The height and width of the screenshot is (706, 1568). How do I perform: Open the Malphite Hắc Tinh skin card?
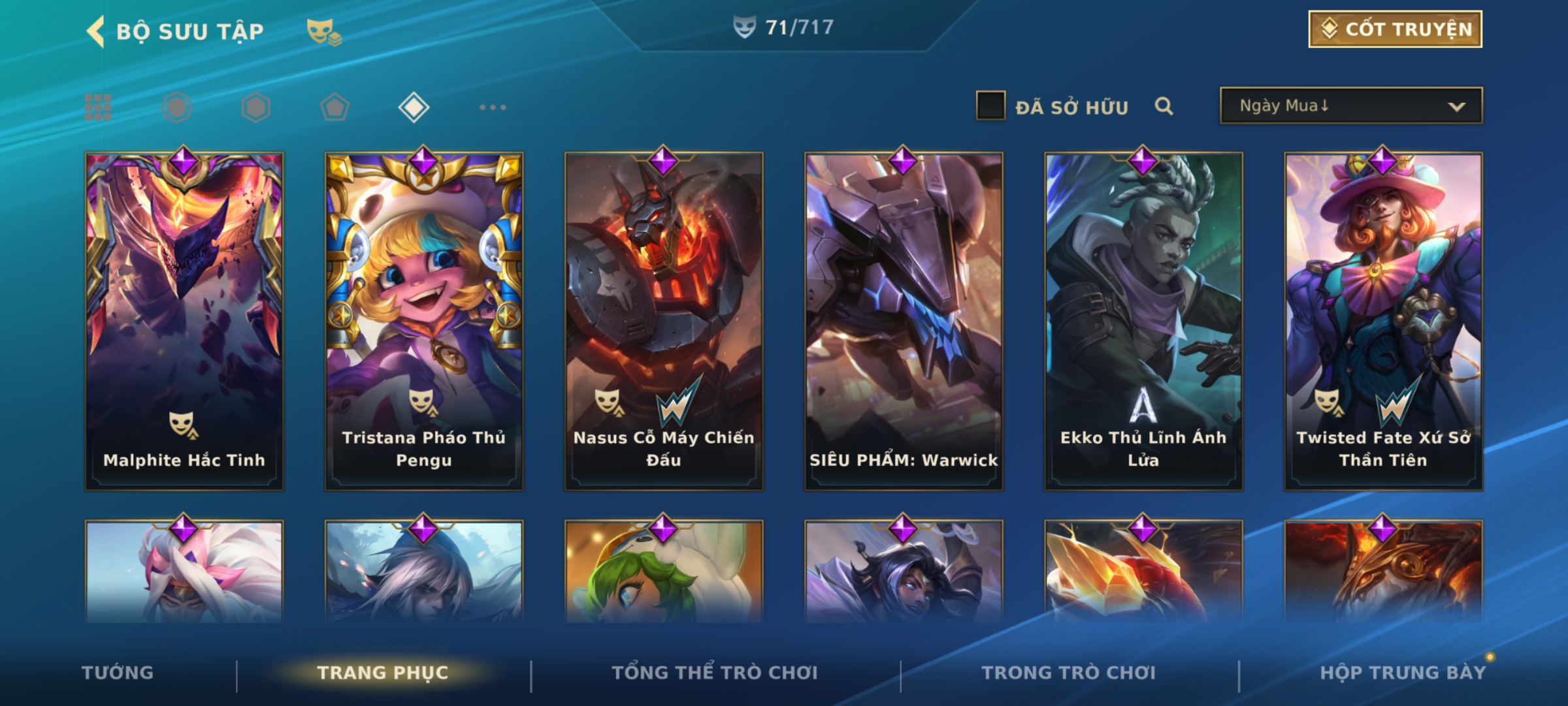point(184,322)
